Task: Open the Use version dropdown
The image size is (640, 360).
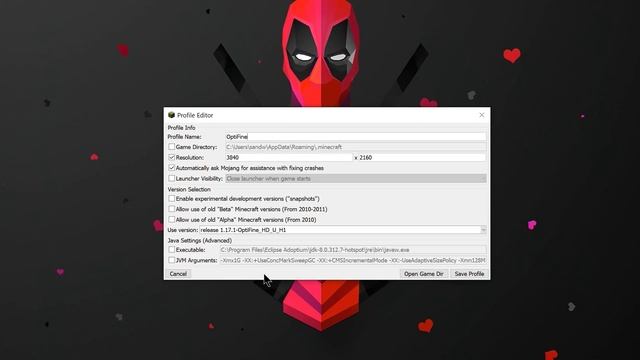Action: [342, 230]
